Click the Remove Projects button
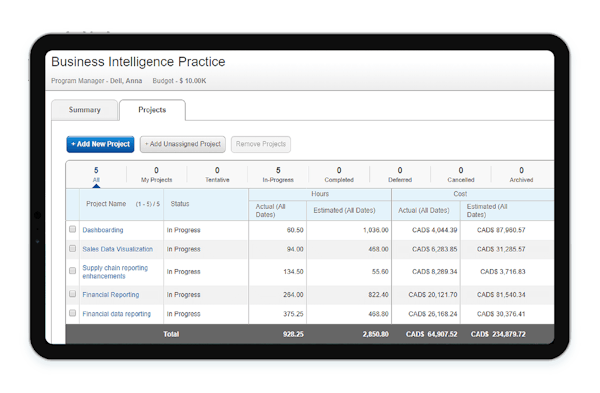This screenshot has height=393, width=600. coord(261,144)
